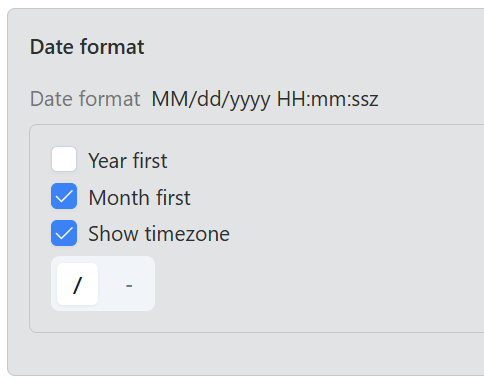
Task: Click the separator segmented control background
Action: tap(103, 284)
